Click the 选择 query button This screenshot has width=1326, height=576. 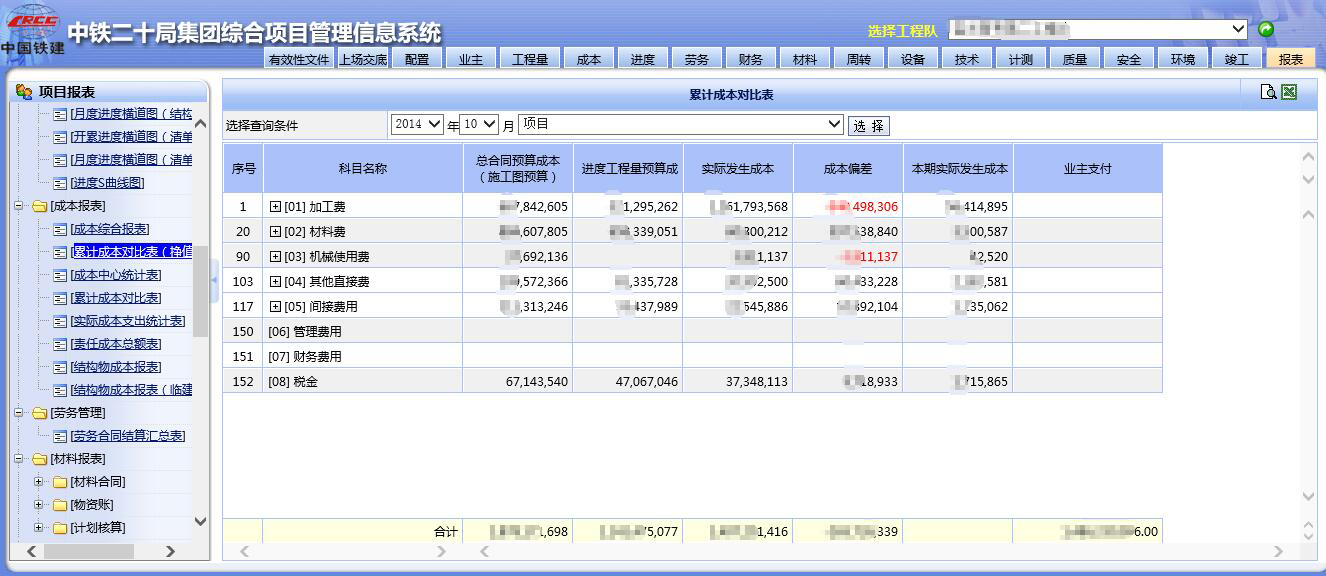click(x=869, y=126)
